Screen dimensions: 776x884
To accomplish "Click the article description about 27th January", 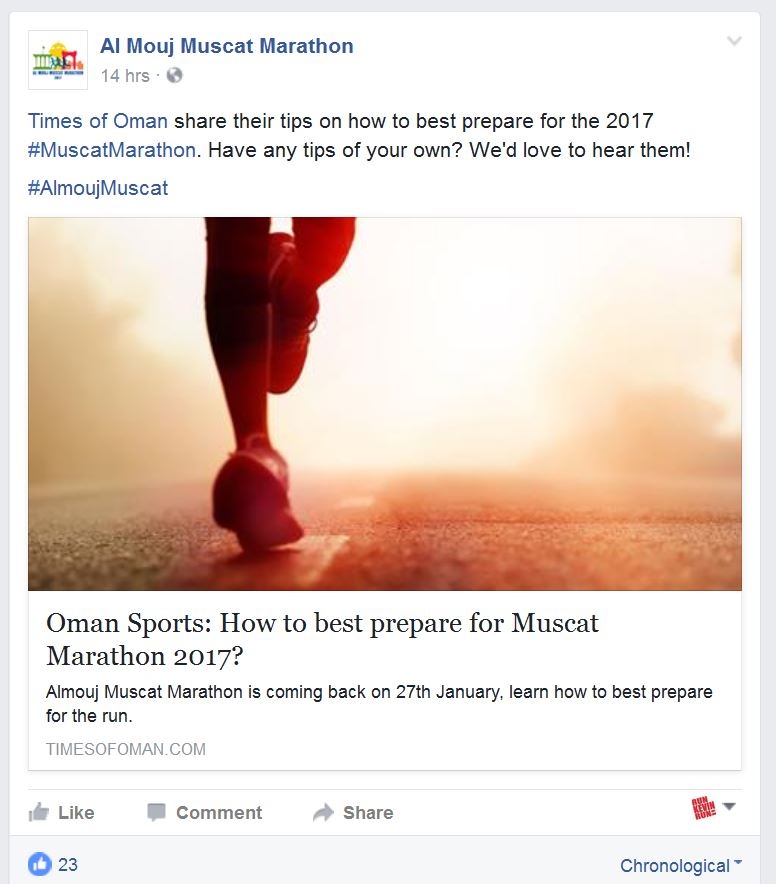I will 379,704.
